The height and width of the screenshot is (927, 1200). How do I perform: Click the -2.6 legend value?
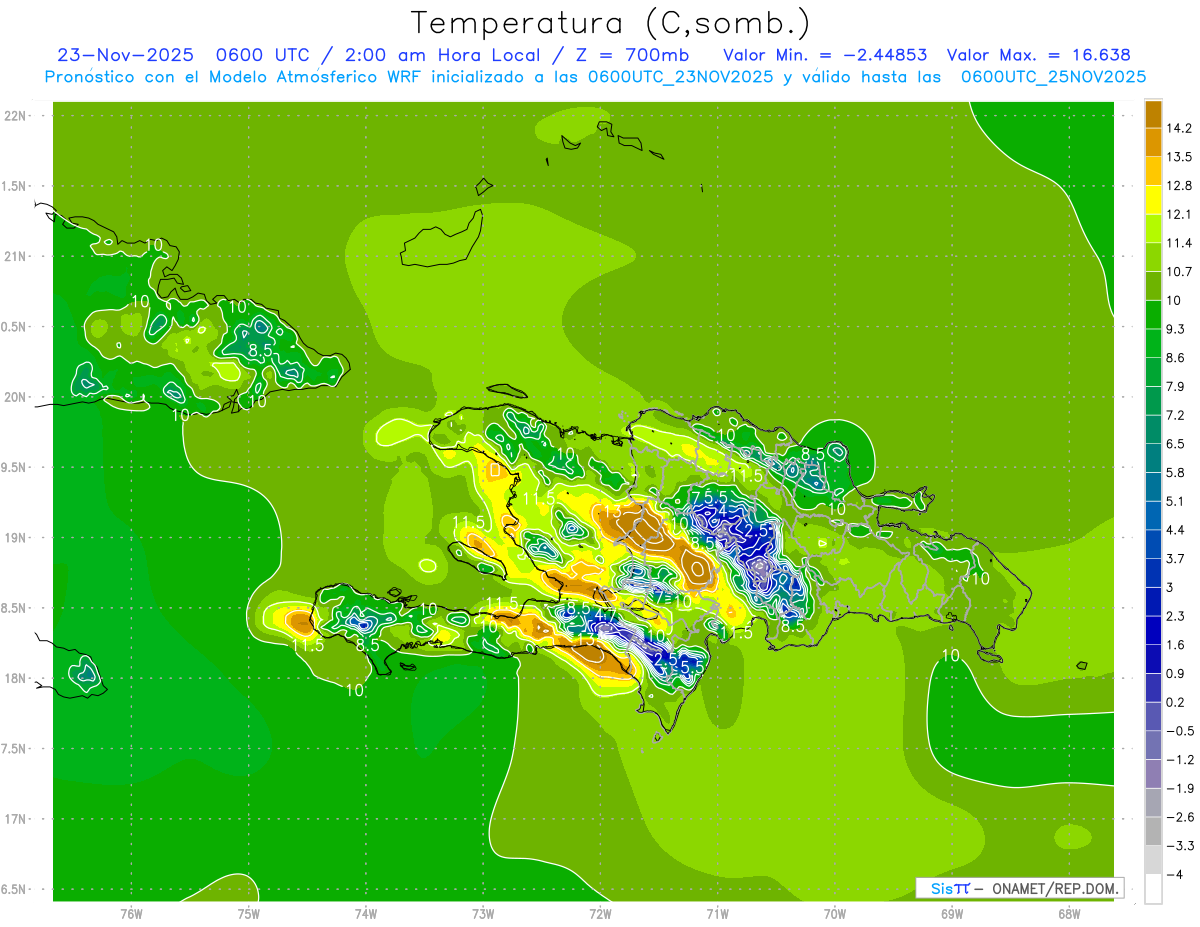coord(1179,817)
